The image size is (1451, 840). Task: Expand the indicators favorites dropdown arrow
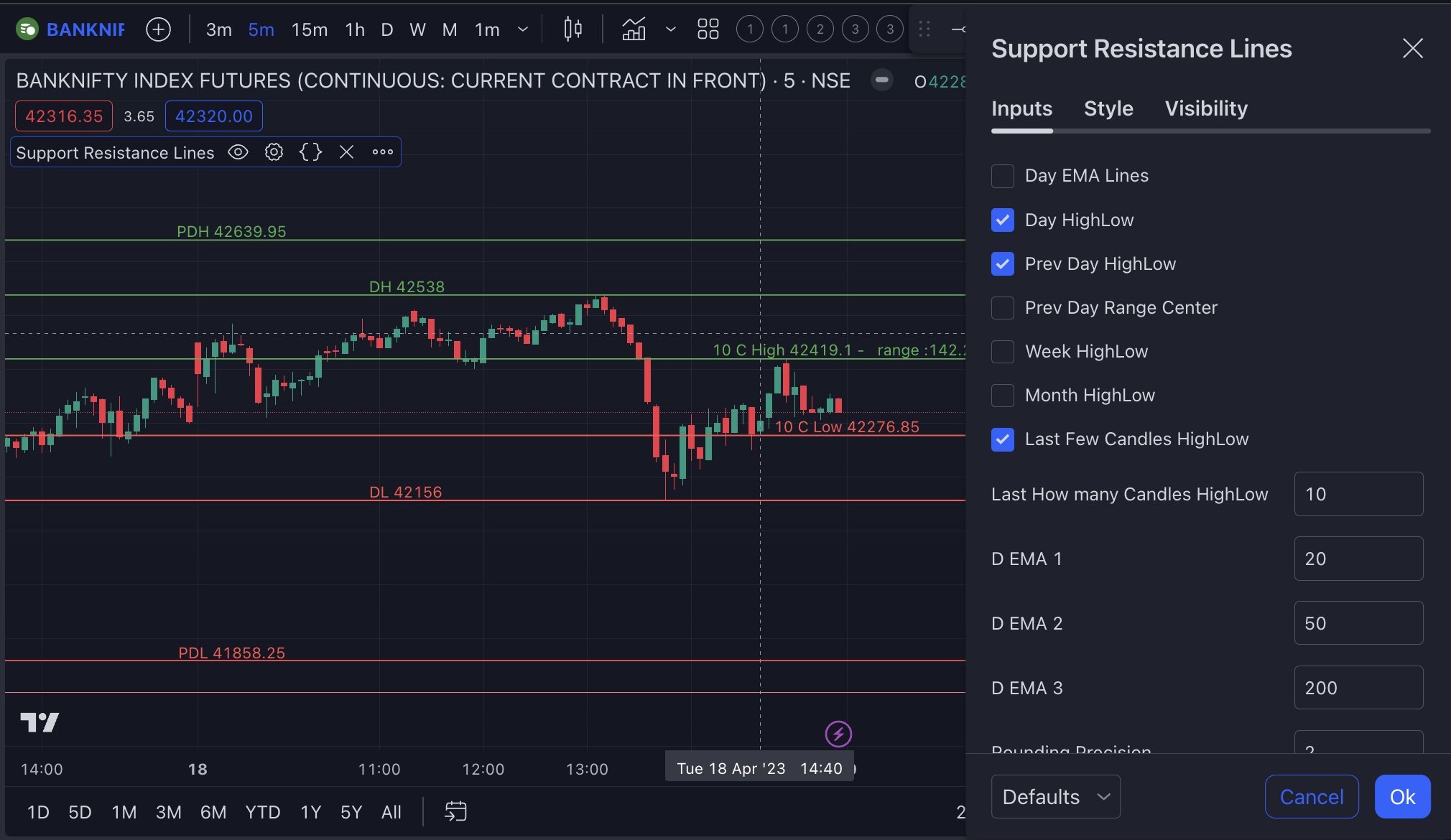click(671, 29)
